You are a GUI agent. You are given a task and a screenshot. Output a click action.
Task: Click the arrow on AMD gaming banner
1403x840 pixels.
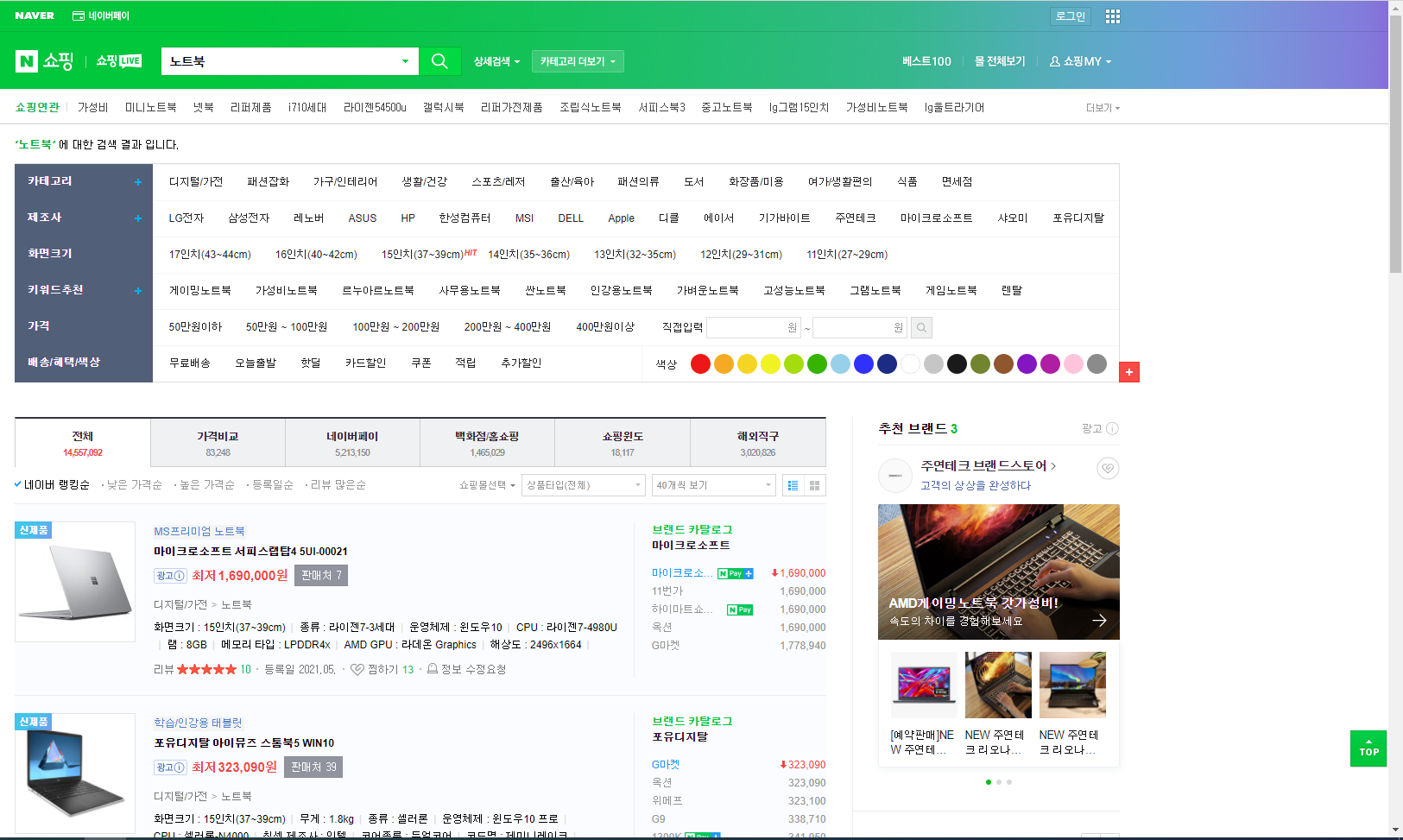click(x=1099, y=620)
